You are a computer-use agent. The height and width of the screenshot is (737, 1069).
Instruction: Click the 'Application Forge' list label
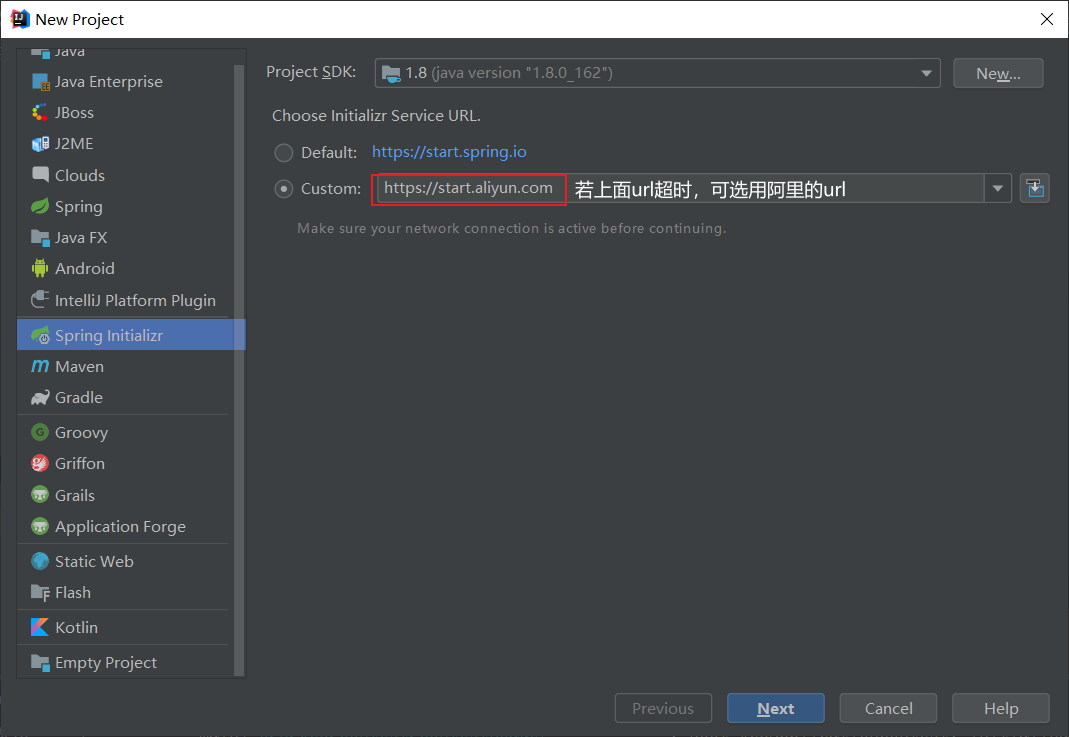[120, 527]
